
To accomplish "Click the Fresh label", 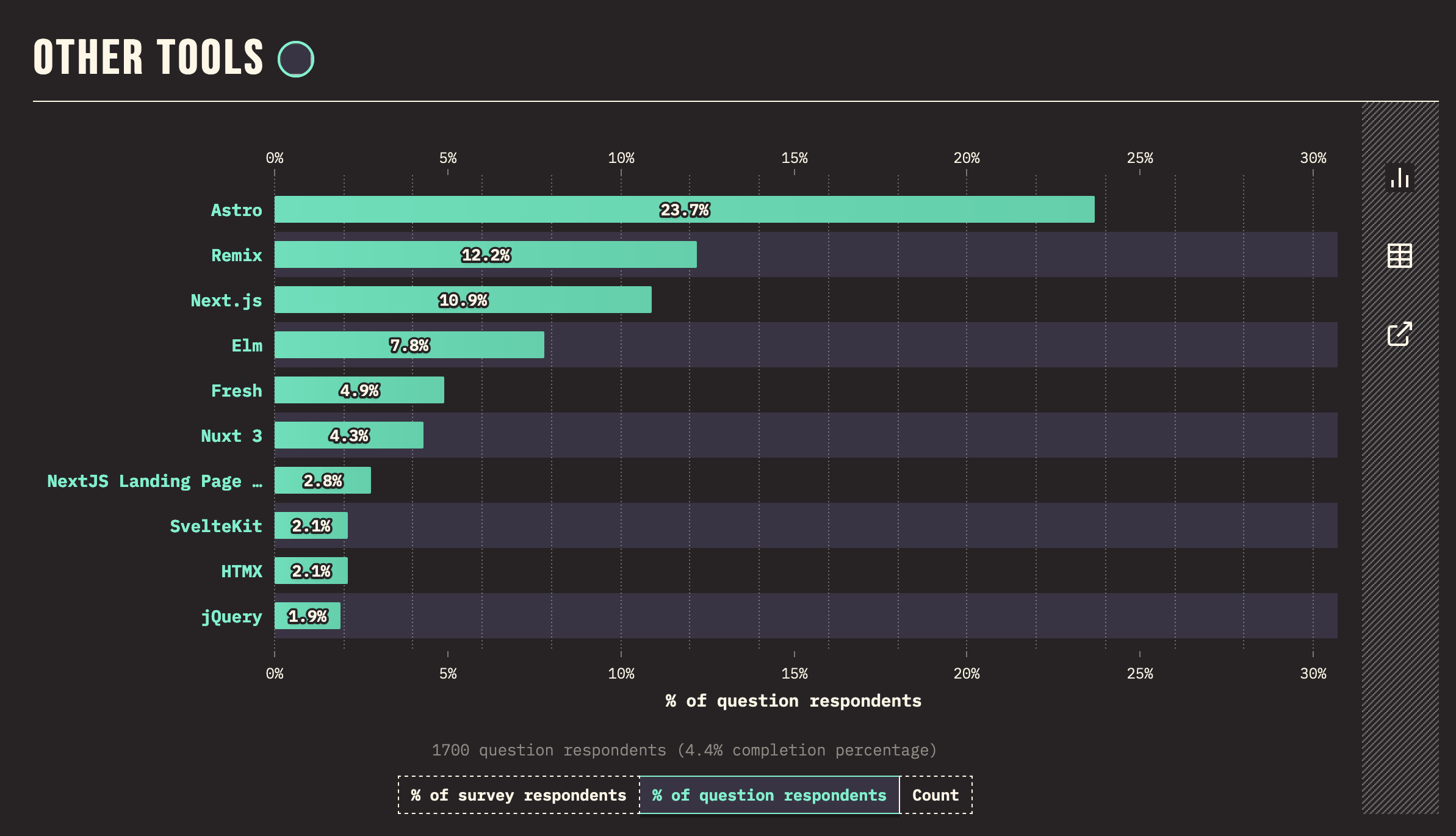I will (x=237, y=391).
